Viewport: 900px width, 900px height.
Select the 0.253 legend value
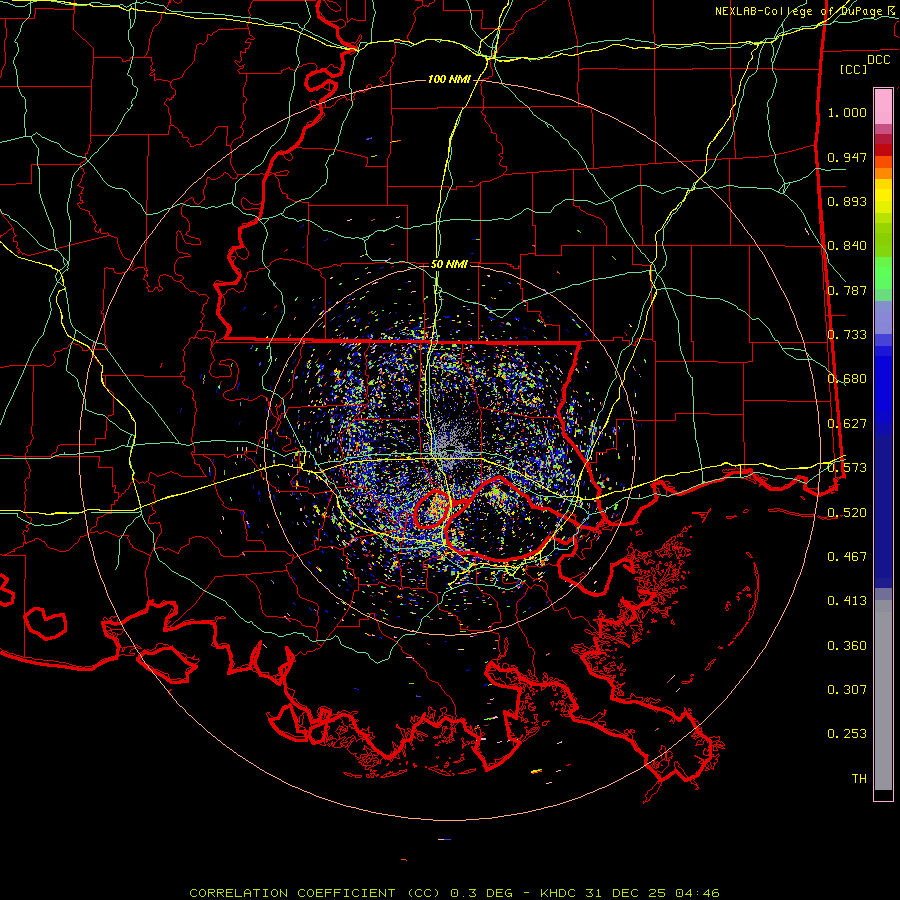(x=847, y=734)
